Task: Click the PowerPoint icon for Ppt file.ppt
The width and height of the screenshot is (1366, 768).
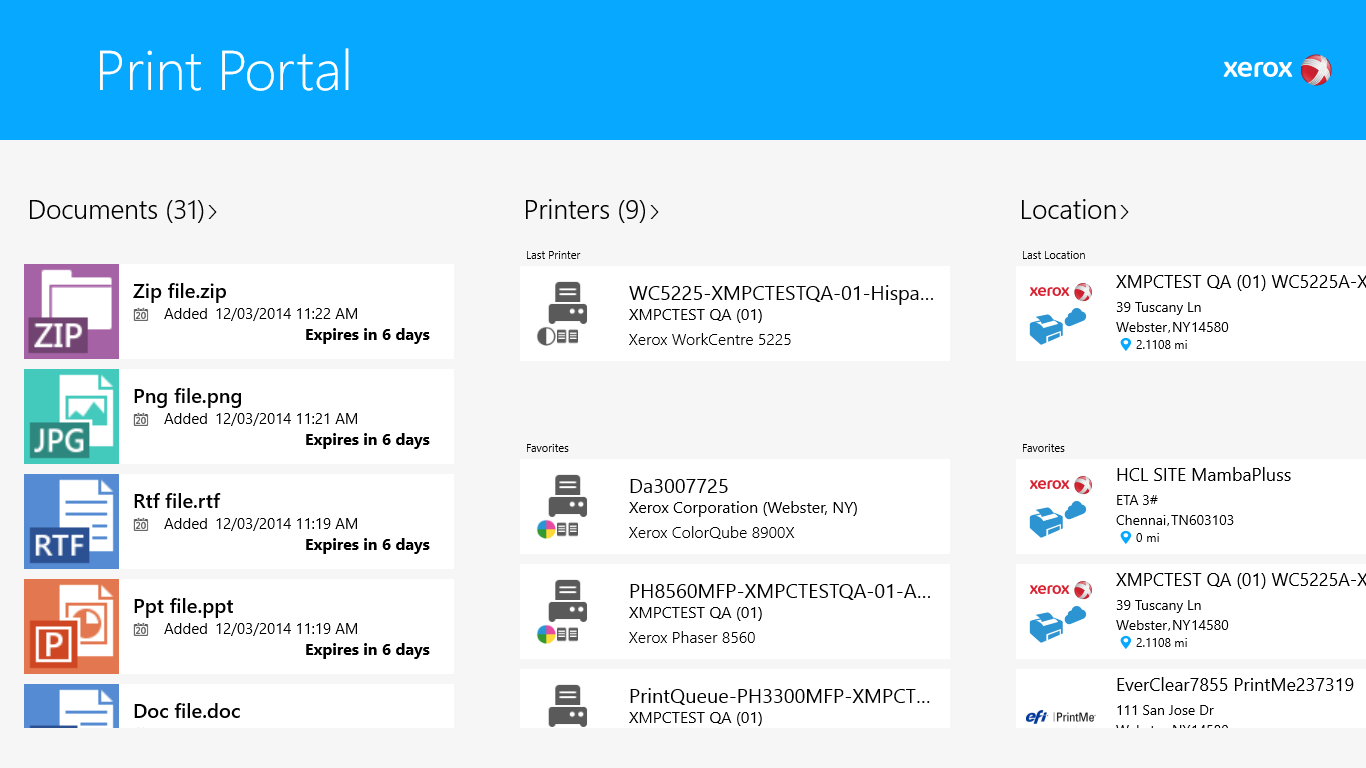Action: [71, 626]
